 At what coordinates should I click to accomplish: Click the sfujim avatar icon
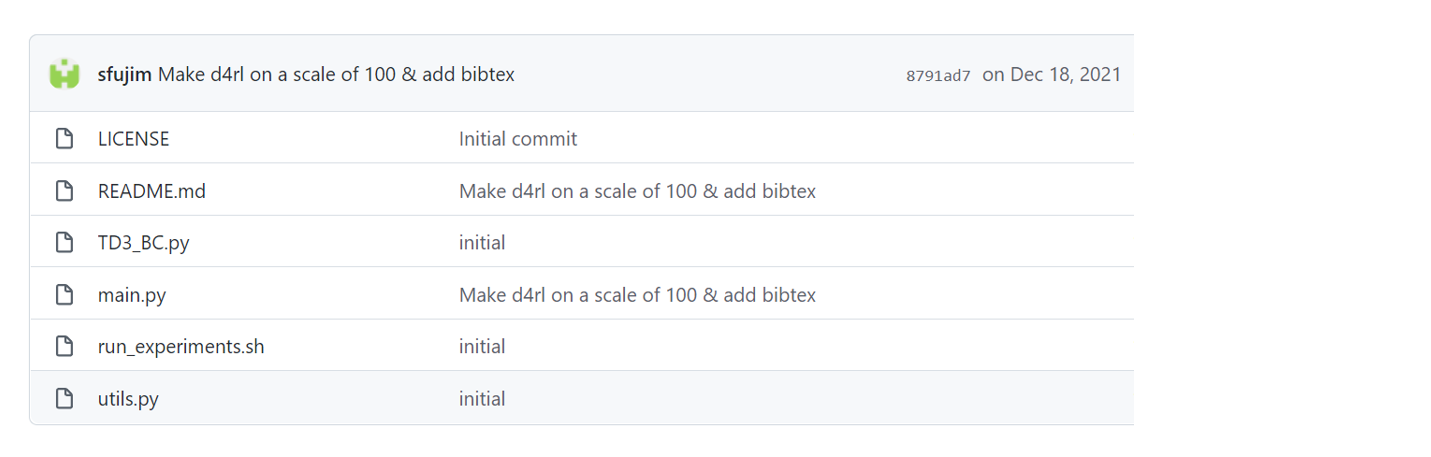[x=65, y=74]
